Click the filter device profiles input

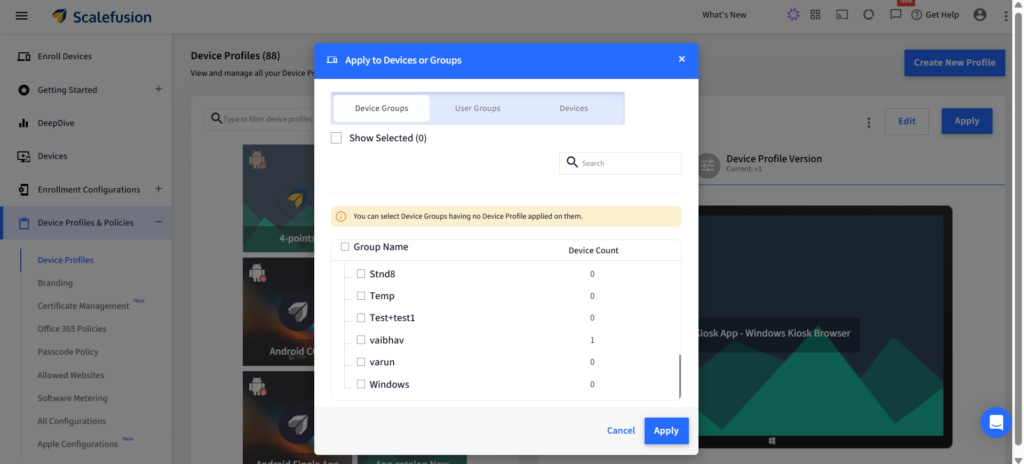(268, 120)
